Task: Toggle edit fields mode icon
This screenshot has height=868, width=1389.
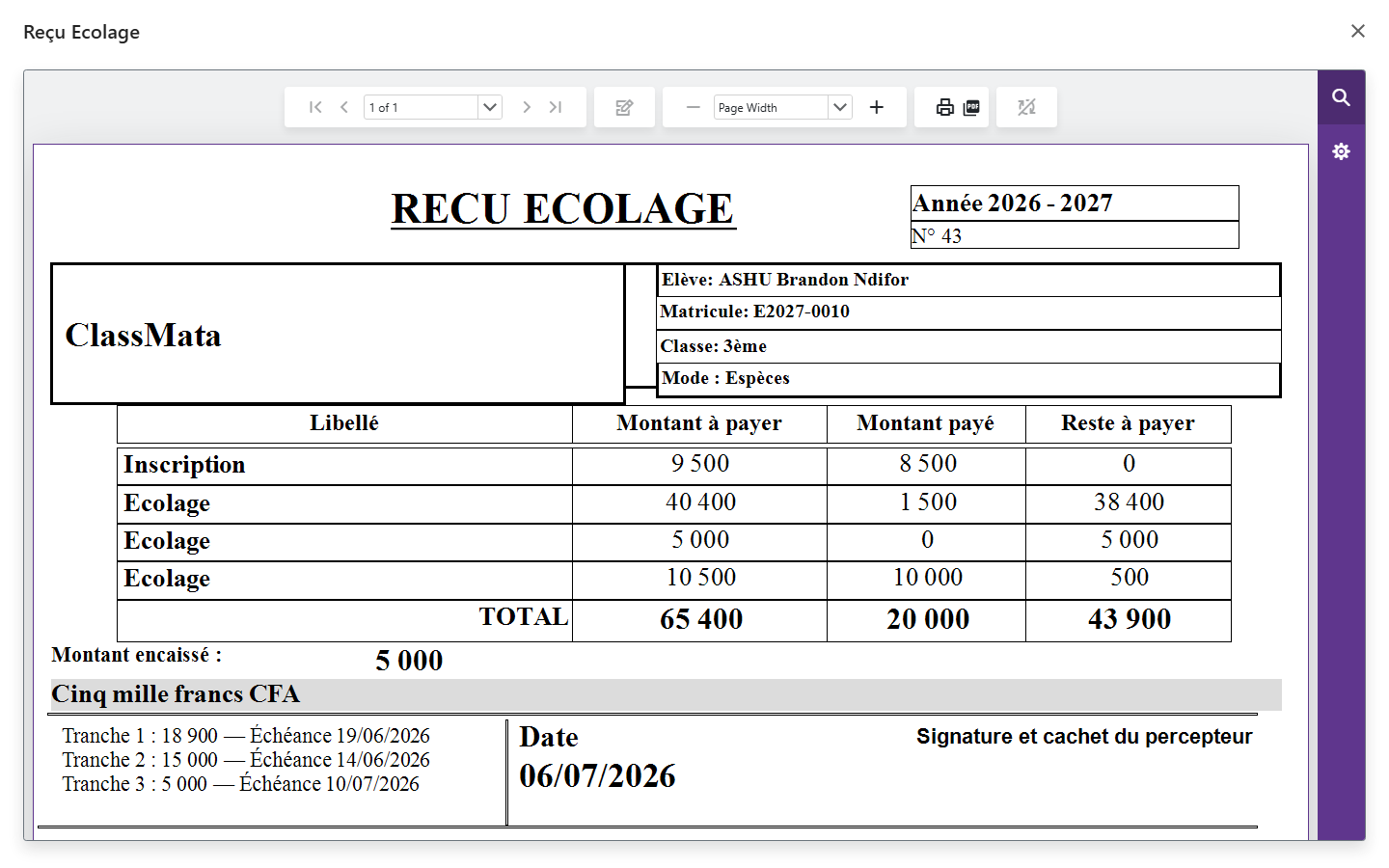Action: (624, 107)
